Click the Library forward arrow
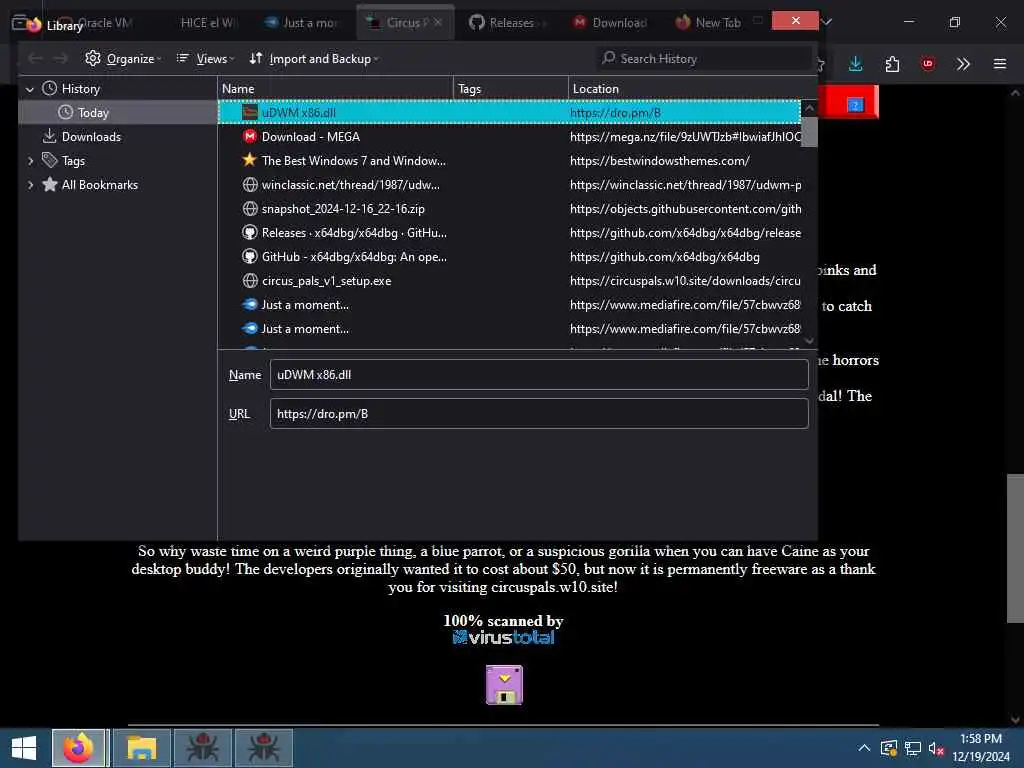This screenshot has width=1024, height=768. pos(61,59)
